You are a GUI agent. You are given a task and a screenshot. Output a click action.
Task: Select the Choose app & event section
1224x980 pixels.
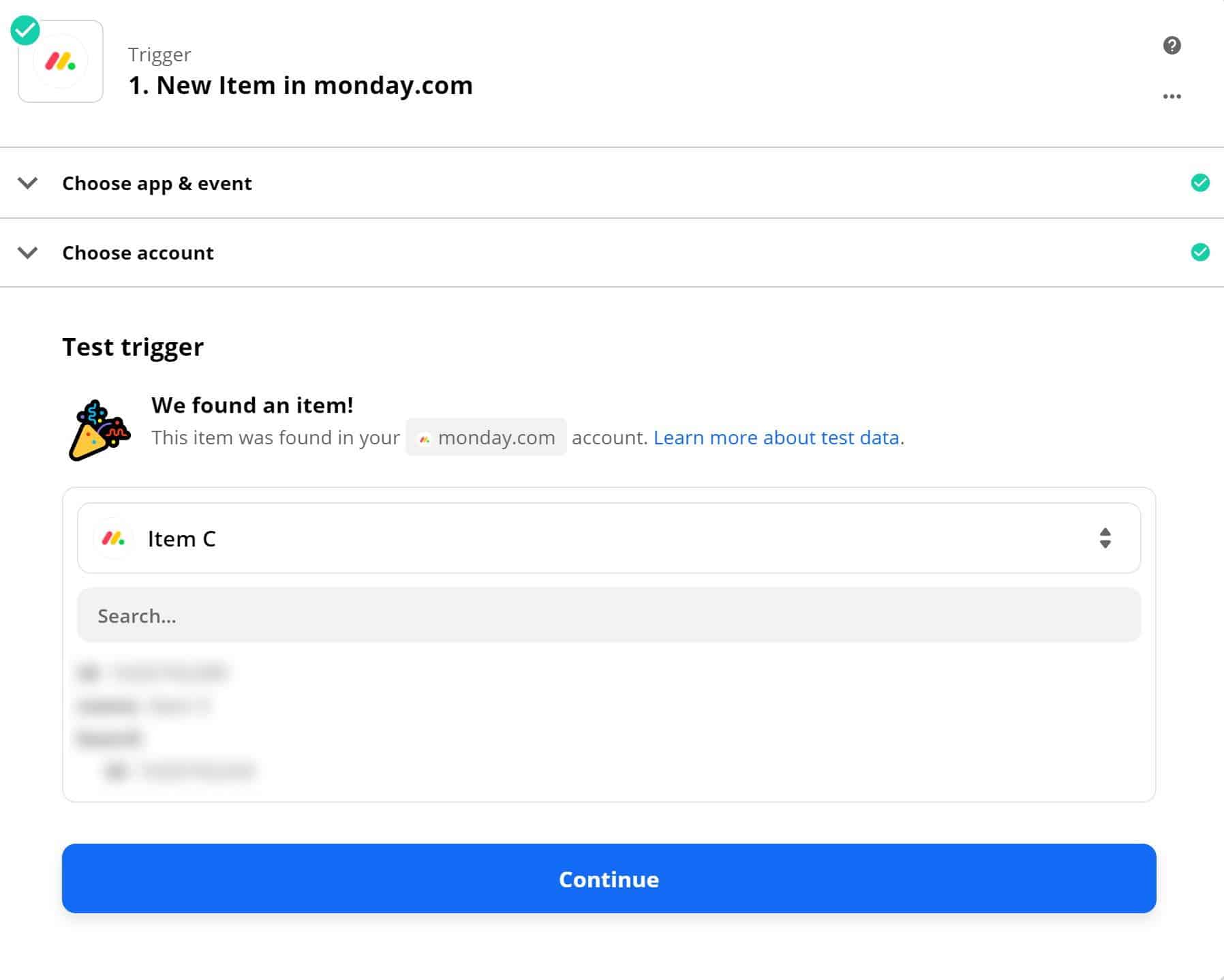pos(612,183)
